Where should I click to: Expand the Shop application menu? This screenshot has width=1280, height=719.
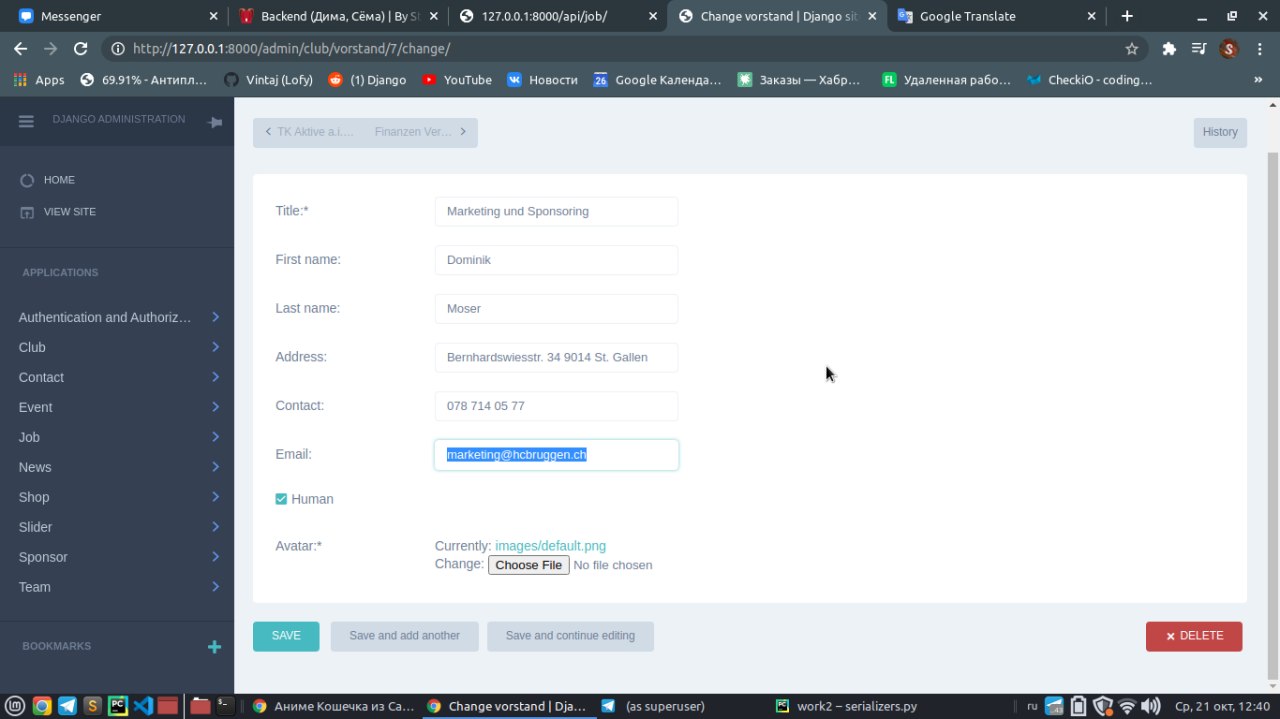(117, 497)
